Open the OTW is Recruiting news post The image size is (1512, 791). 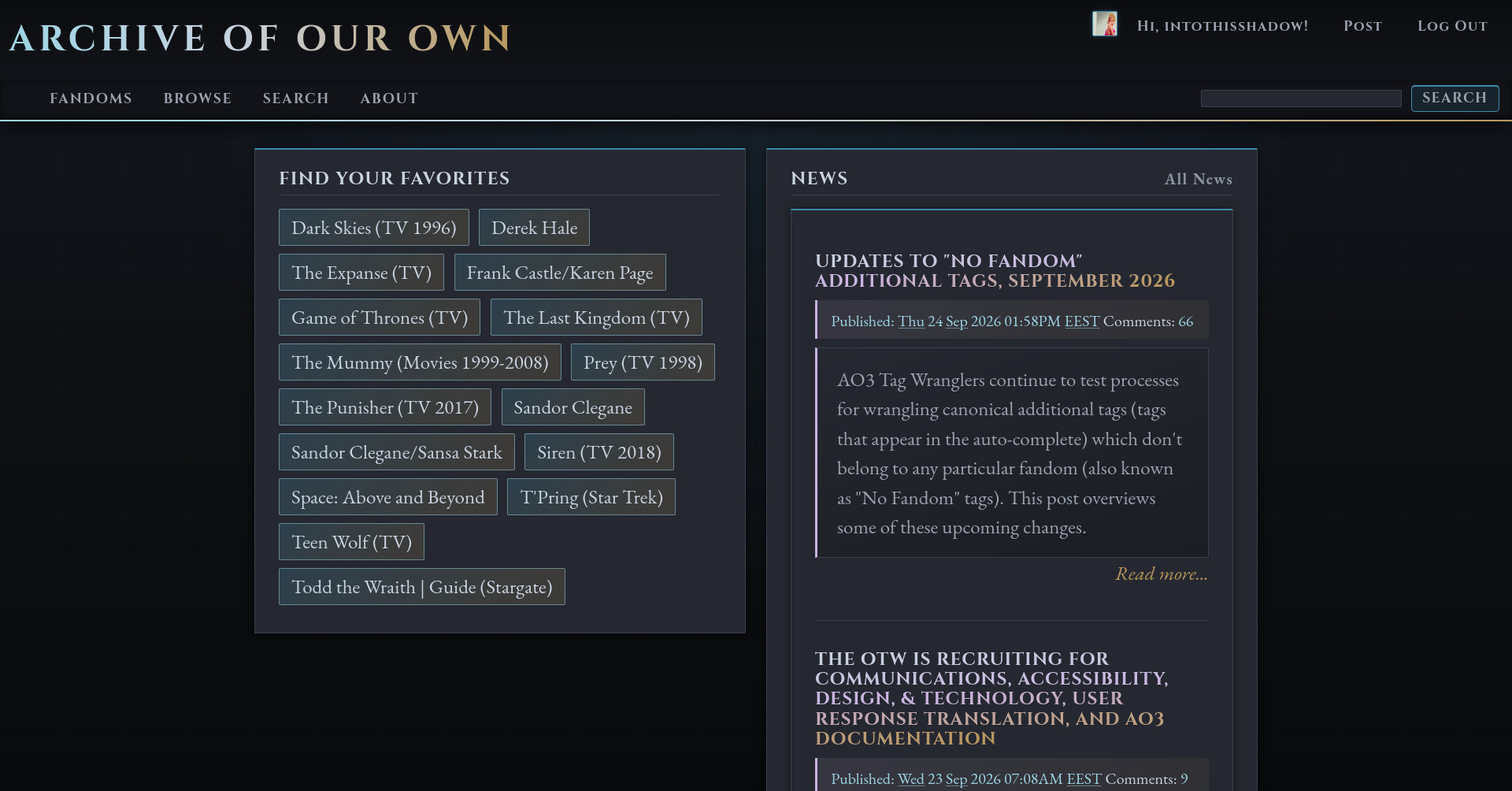(x=991, y=699)
